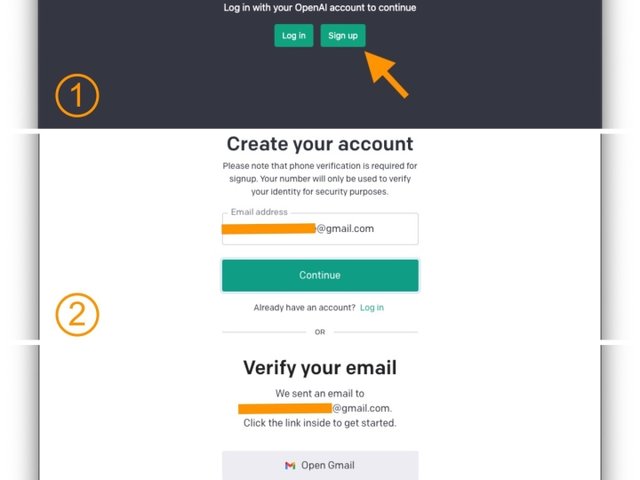Click the 'Already have an account?' text
The width and height of the screenshot is (640, 480).
(x=305, y=307)
